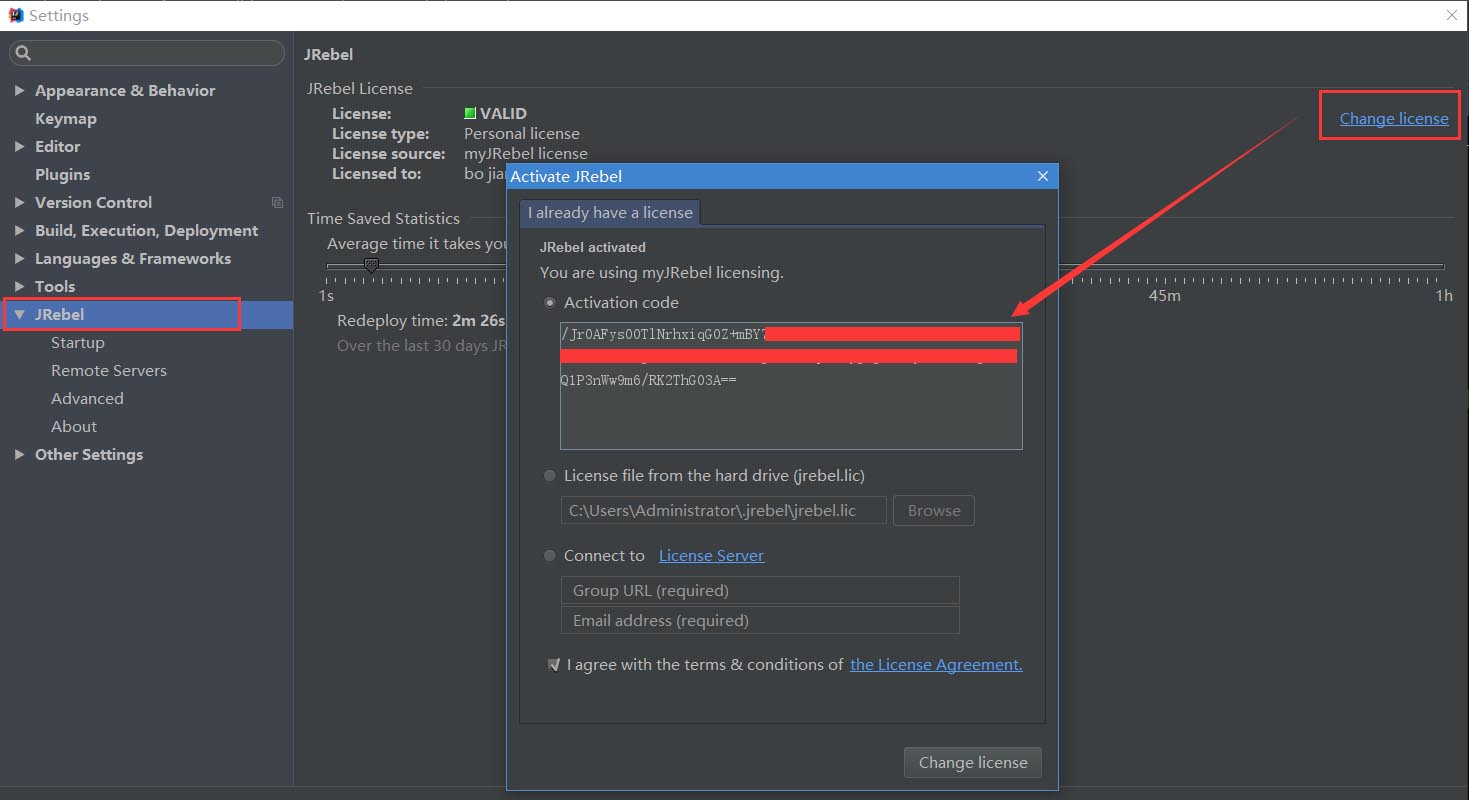Click the Change license link in Settings
Screen dimensions: 1469x800
1393,118
